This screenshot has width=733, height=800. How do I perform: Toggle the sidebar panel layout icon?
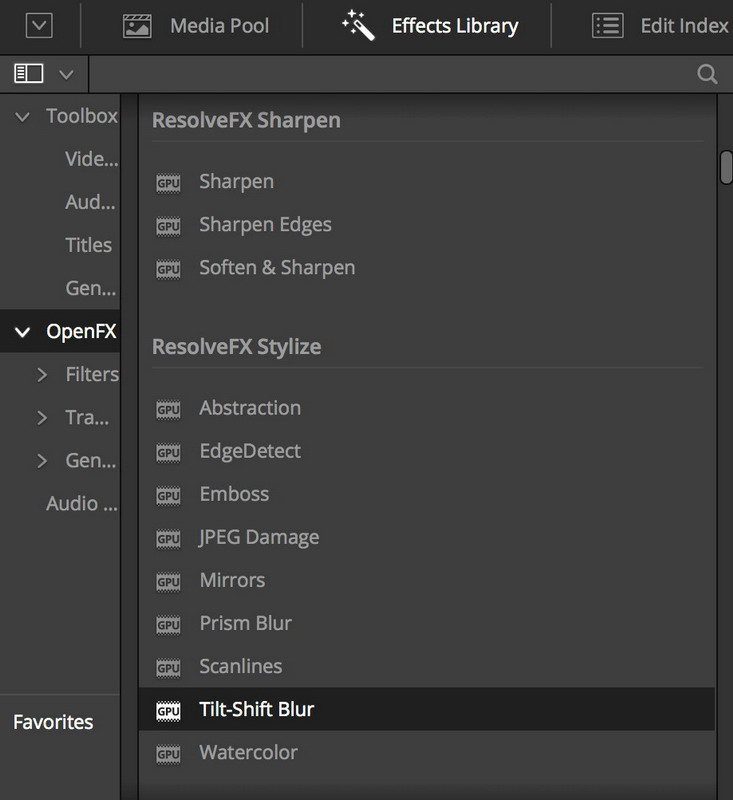[x=29, y=73]
